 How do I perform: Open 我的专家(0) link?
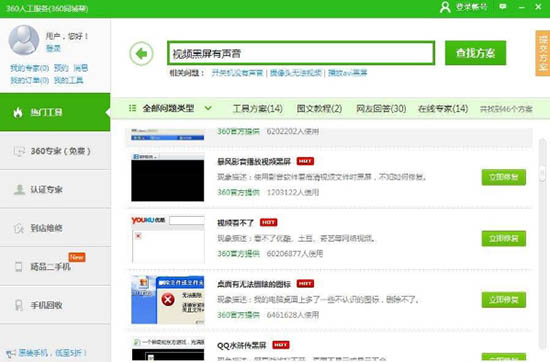pyautogui.click(x=29, y=68)
